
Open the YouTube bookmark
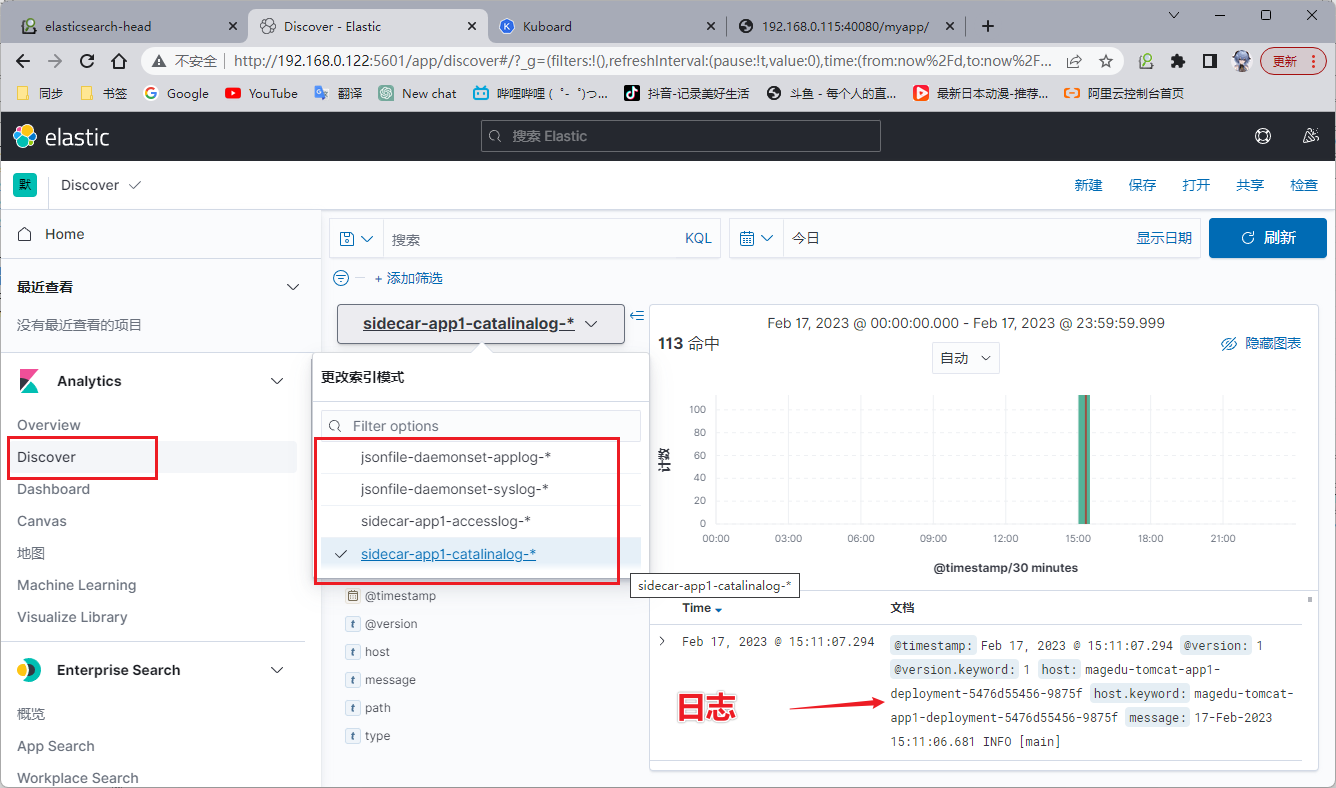pos(261,93)
